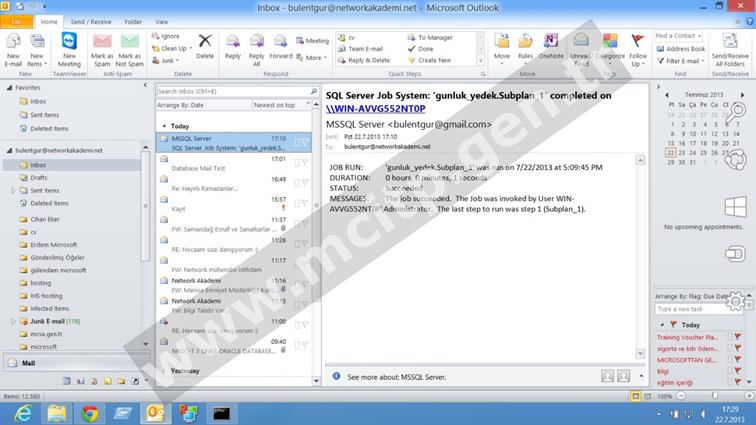
Task: Toggle category box on 17:01 message
Action: coord(297,163)
